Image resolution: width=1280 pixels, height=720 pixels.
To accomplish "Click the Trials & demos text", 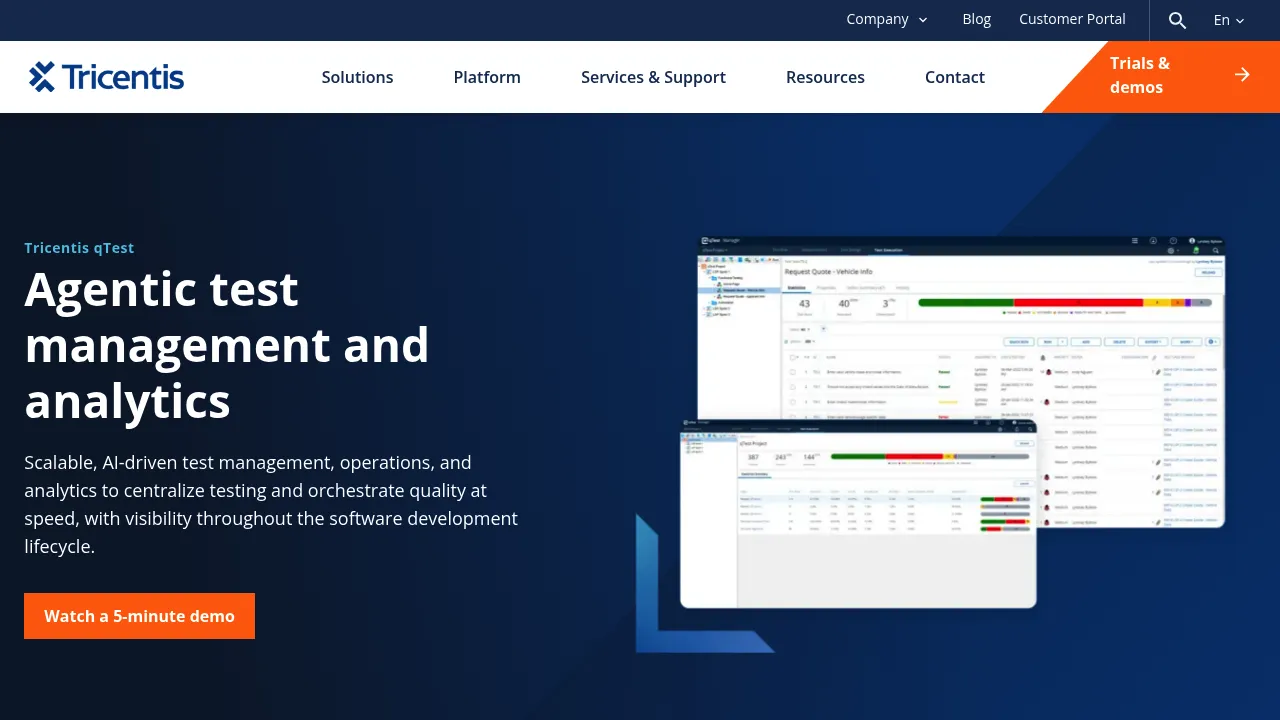I will click(x=1140, y=75).
